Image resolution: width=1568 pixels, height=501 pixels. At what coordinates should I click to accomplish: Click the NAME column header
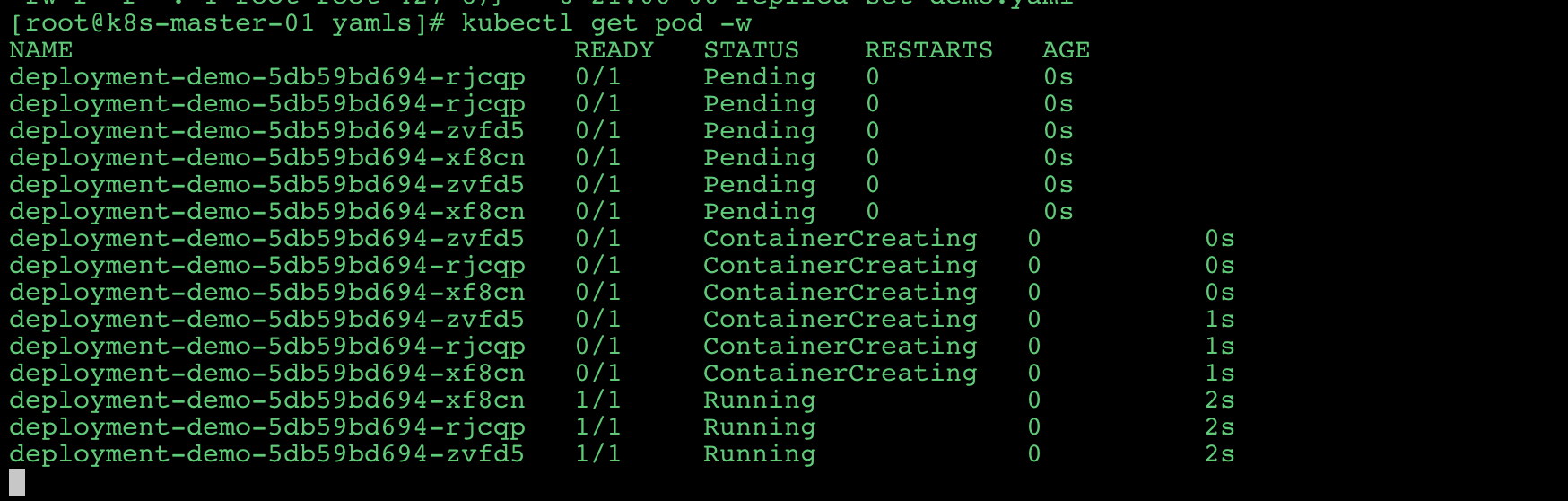[x=41, y=50]
